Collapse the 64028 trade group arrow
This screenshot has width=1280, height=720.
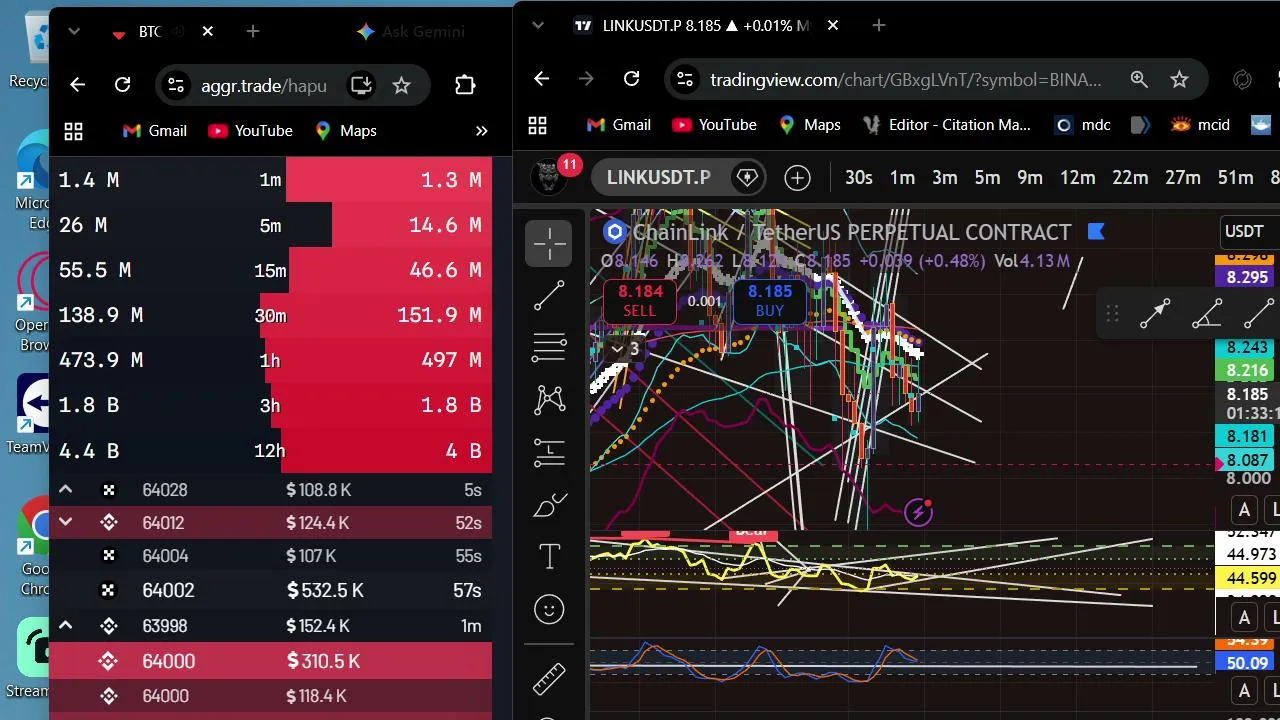(x=65, y=490)
